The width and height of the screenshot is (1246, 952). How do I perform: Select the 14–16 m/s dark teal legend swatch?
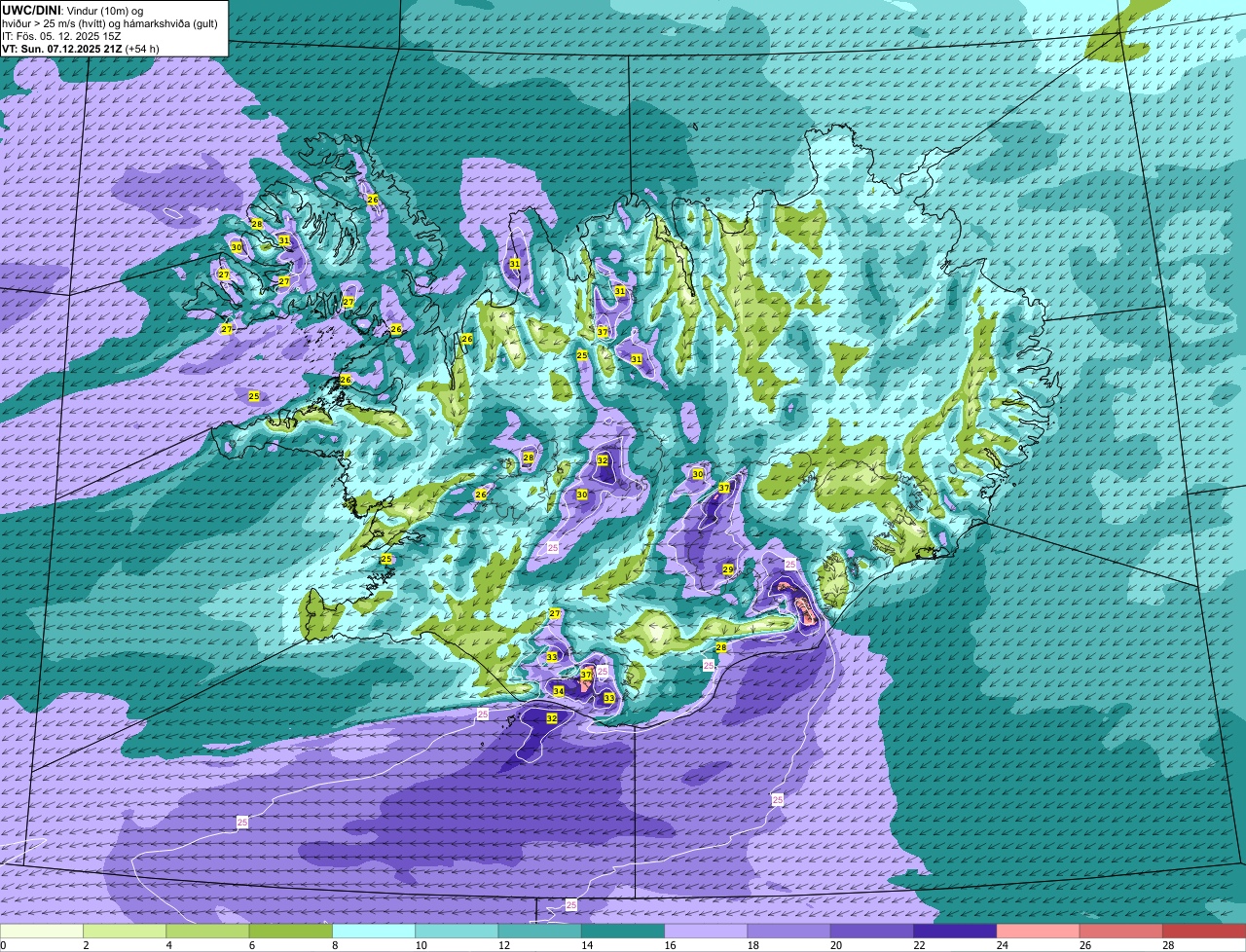(624, 931)
